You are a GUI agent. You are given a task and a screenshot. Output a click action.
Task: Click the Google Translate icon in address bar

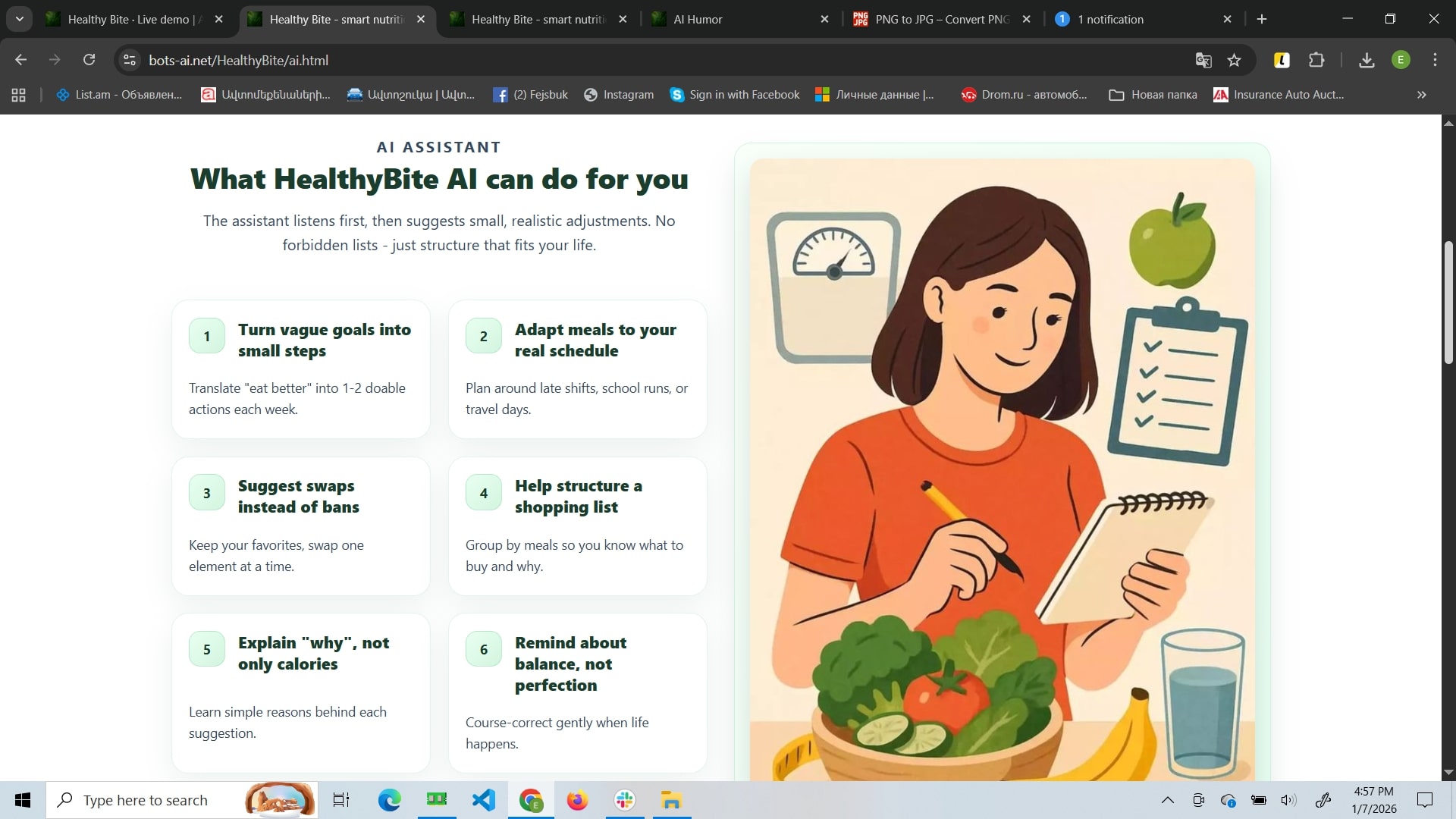[1203, 61]
